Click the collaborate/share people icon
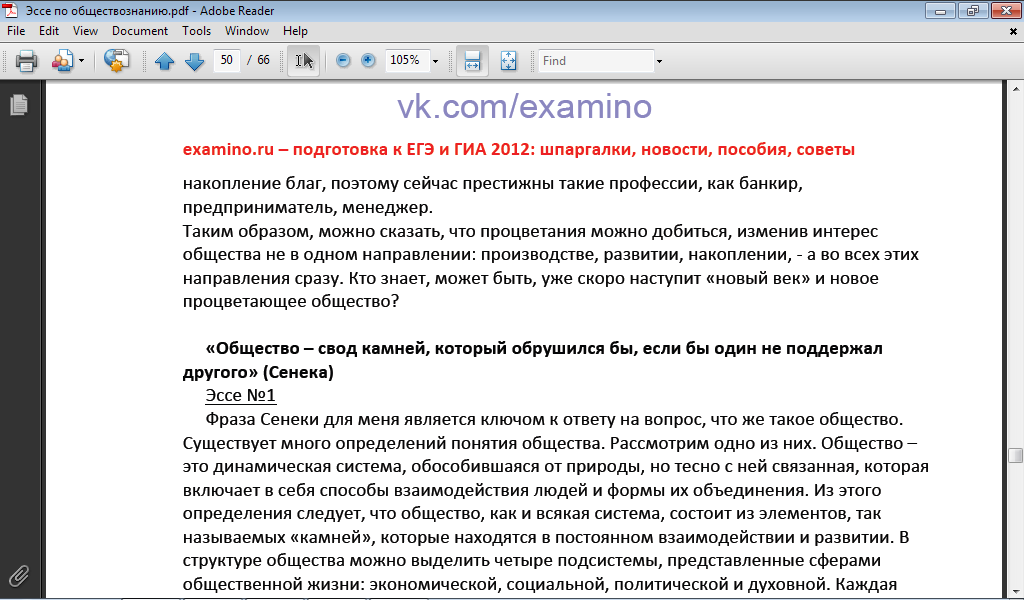The image size is (1024, 600). coord(62,61)
